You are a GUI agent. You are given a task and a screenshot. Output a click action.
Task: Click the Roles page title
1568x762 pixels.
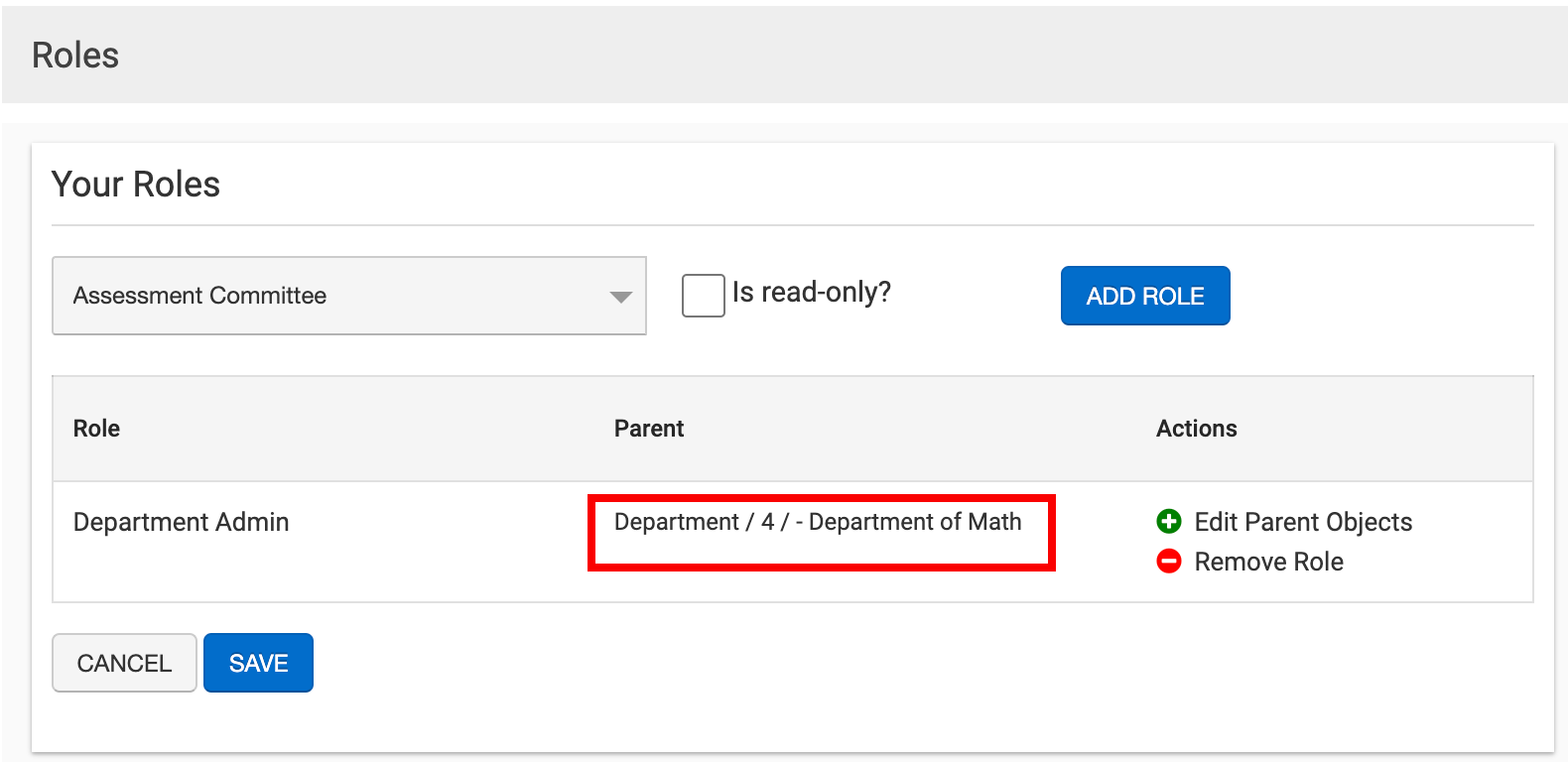(x=75, y=56)
